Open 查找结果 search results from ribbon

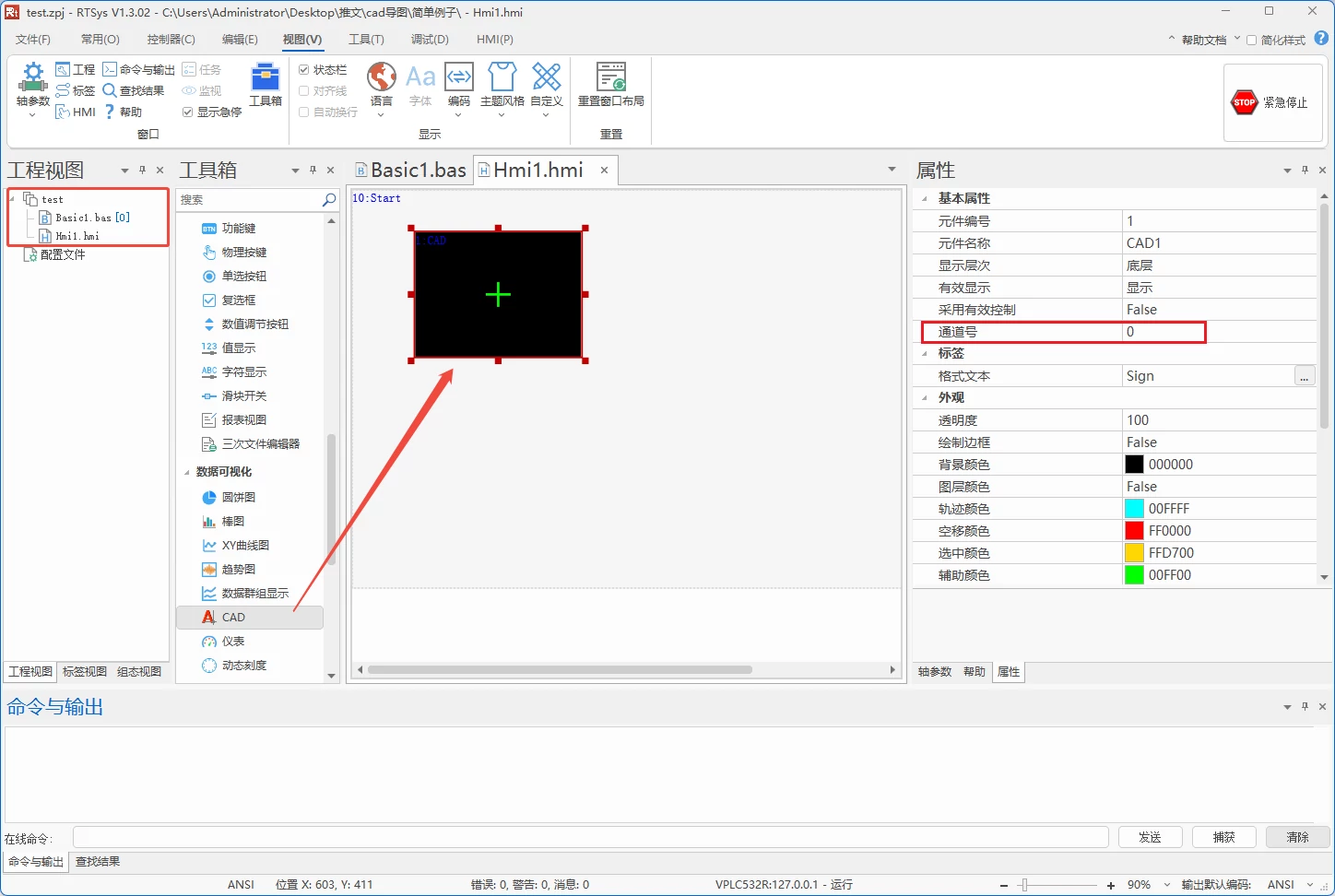tap(134, 90)
